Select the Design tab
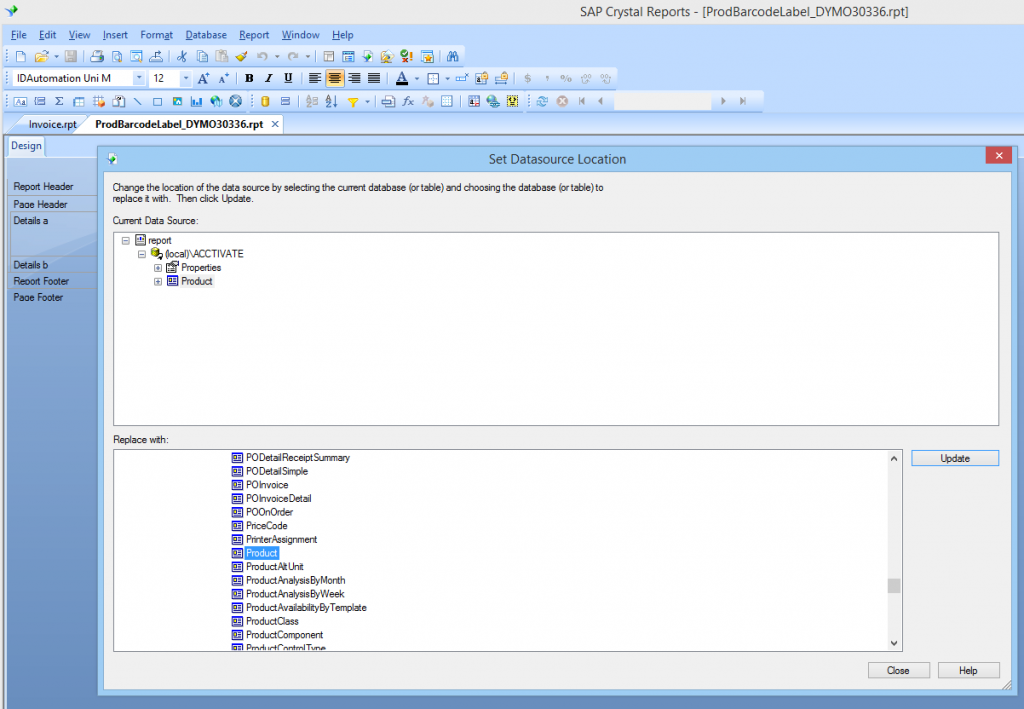The height and width of the screenshot is (709, 1024). click(26, 146)
